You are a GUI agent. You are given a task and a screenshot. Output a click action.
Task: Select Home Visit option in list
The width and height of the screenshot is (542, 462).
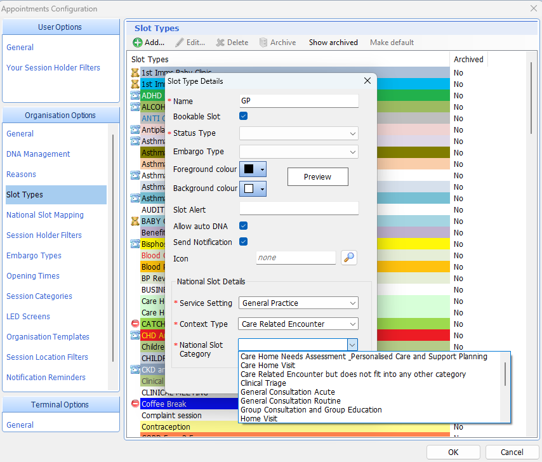(x=259, y=418)
